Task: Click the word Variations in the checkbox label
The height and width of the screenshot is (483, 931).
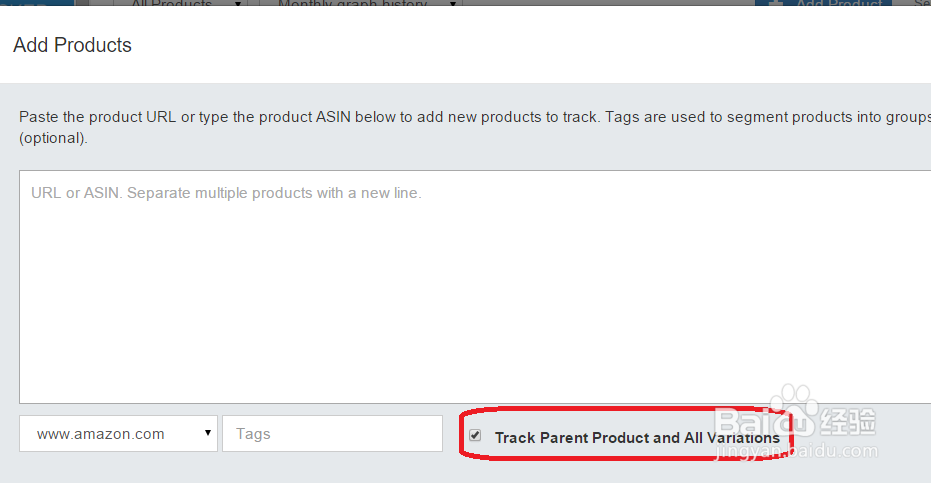Action: coord(743,438)
